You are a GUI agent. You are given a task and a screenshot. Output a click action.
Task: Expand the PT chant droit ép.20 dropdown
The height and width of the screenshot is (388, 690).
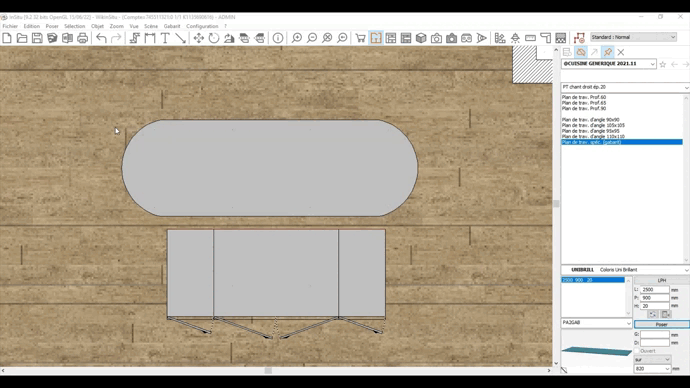click(x=625, y=87)
